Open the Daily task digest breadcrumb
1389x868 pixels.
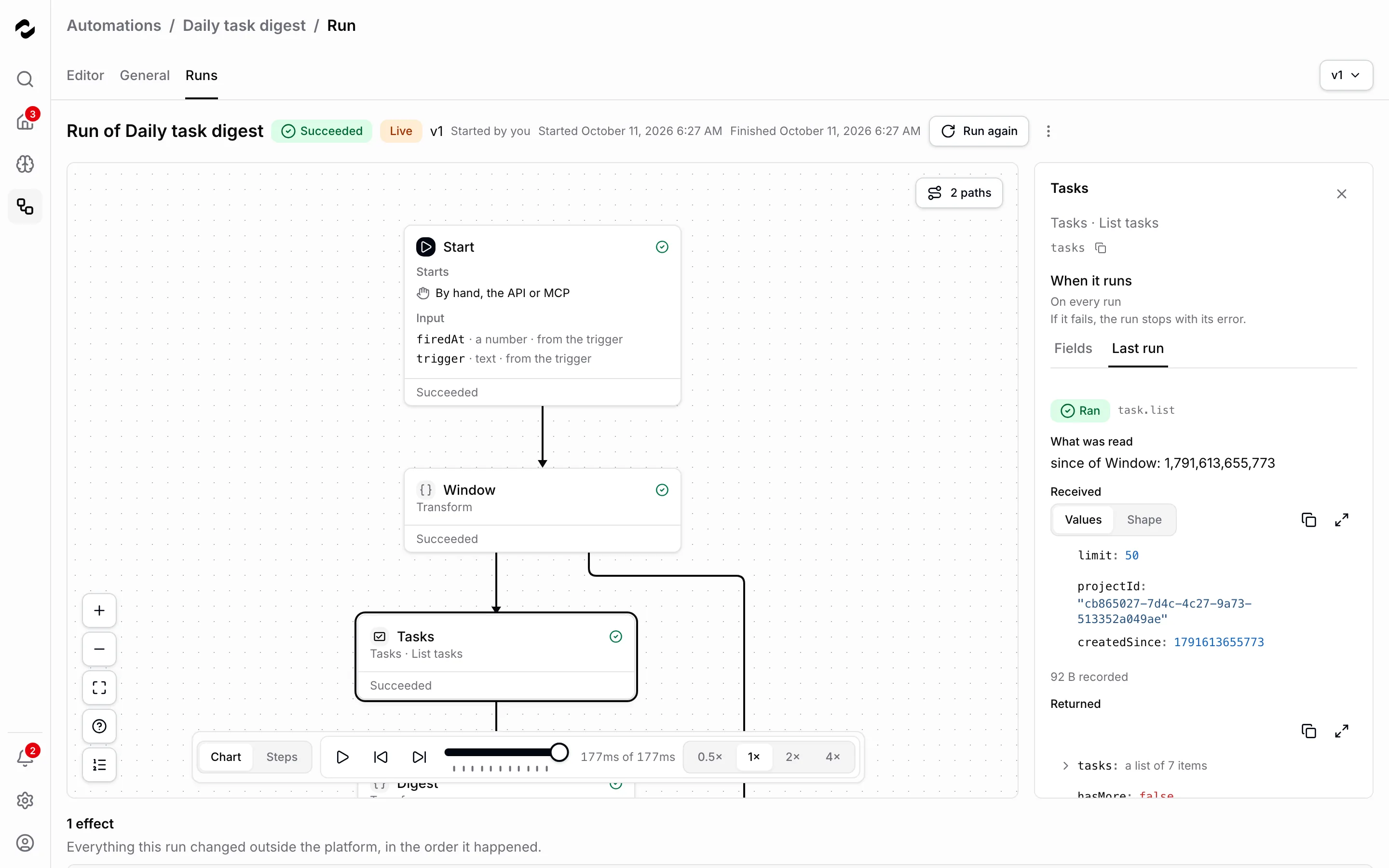point(244,26)
